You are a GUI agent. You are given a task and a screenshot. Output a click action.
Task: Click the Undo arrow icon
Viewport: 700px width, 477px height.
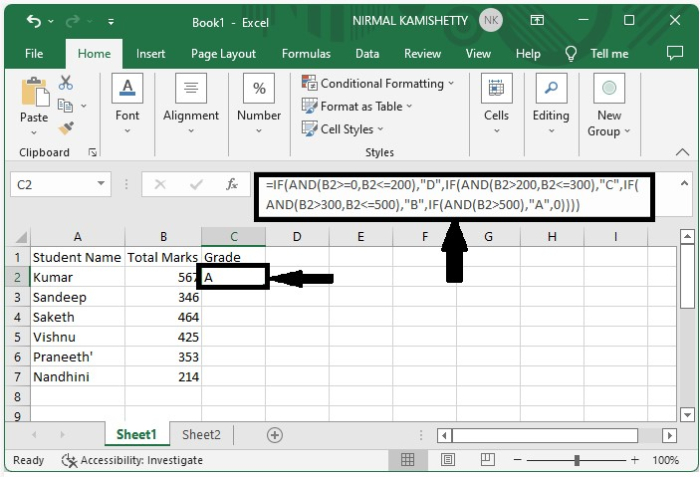[x=34, y=21]
